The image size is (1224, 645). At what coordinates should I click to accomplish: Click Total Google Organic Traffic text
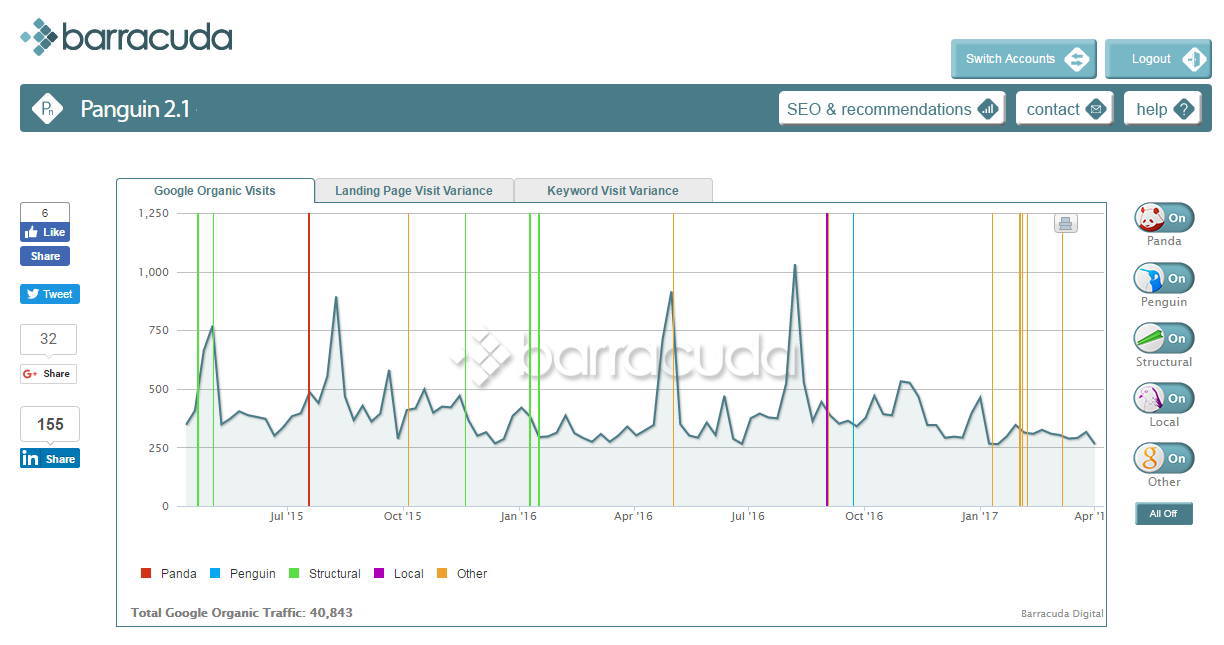click(242, 612)
